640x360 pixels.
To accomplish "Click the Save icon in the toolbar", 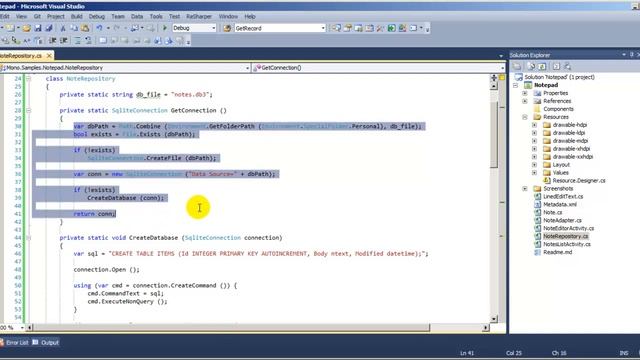I will [38, 28].
